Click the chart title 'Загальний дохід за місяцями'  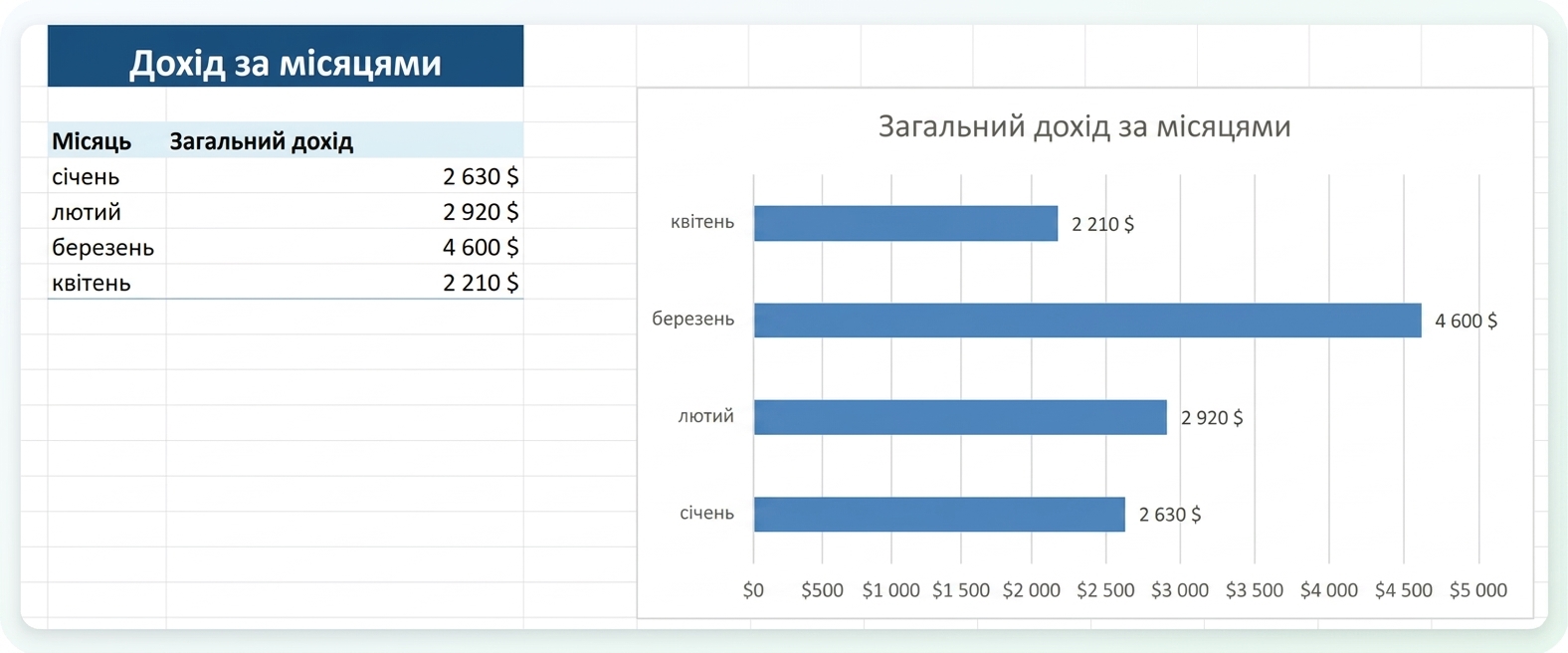pos(1084,126)
